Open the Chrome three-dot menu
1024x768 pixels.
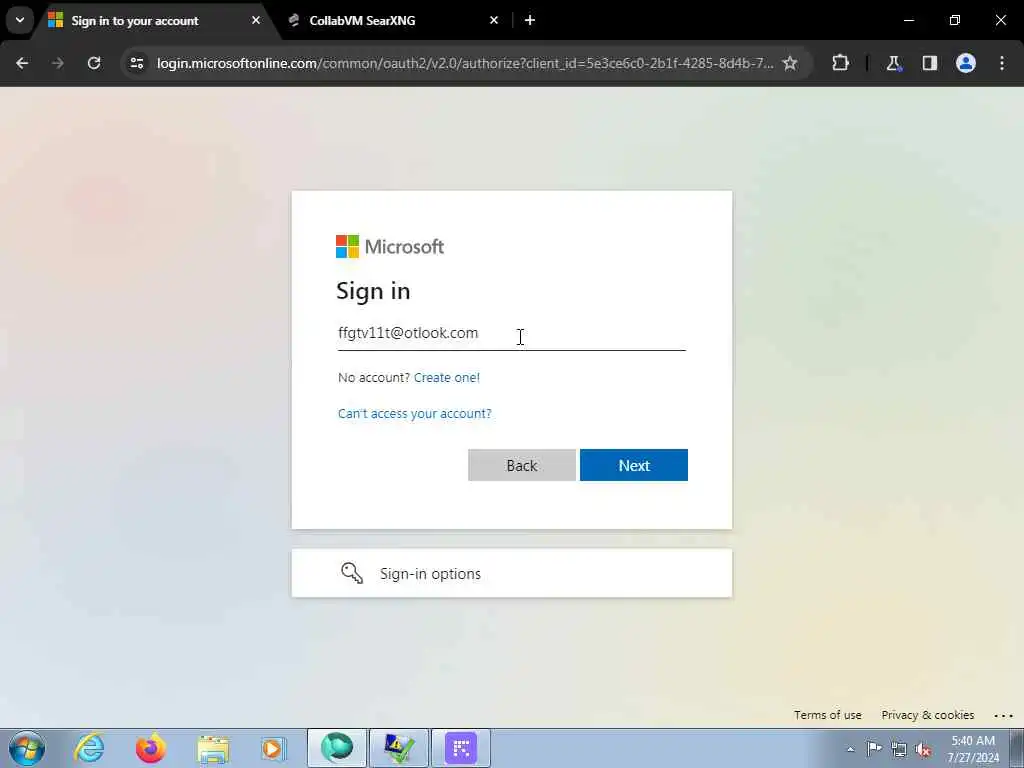click(x=1002, y=63)
